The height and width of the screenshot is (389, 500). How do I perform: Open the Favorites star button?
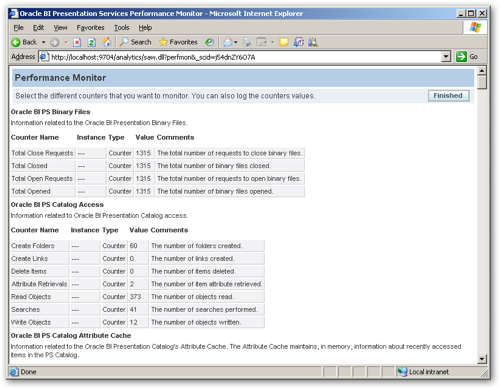click(178, 42)
